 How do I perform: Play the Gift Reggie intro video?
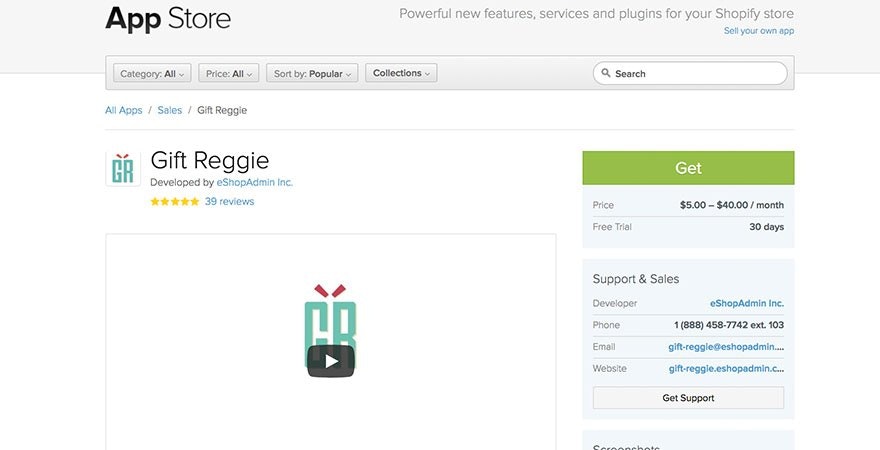pos(330,361)
